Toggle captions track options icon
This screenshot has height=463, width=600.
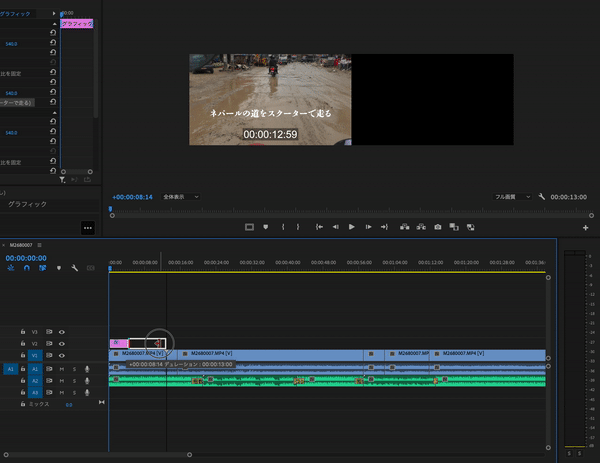[x=91, y=268]
